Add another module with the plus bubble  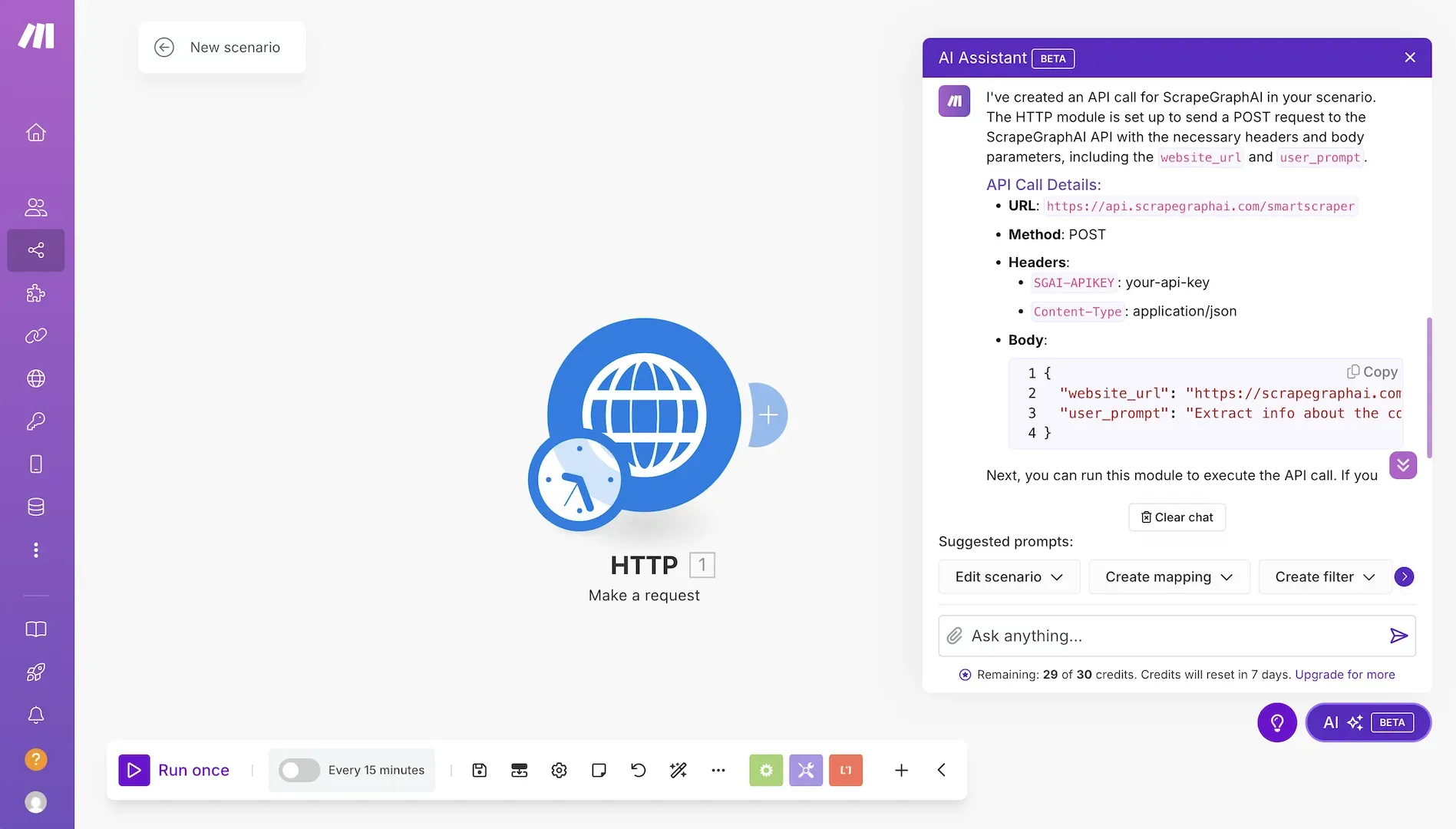tap(768, 415)
